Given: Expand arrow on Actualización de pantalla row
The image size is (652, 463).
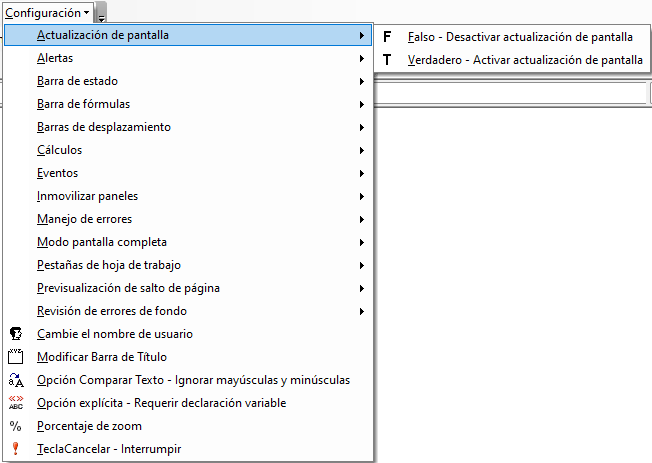Looking at the screenshot, I should click(362, 35).
